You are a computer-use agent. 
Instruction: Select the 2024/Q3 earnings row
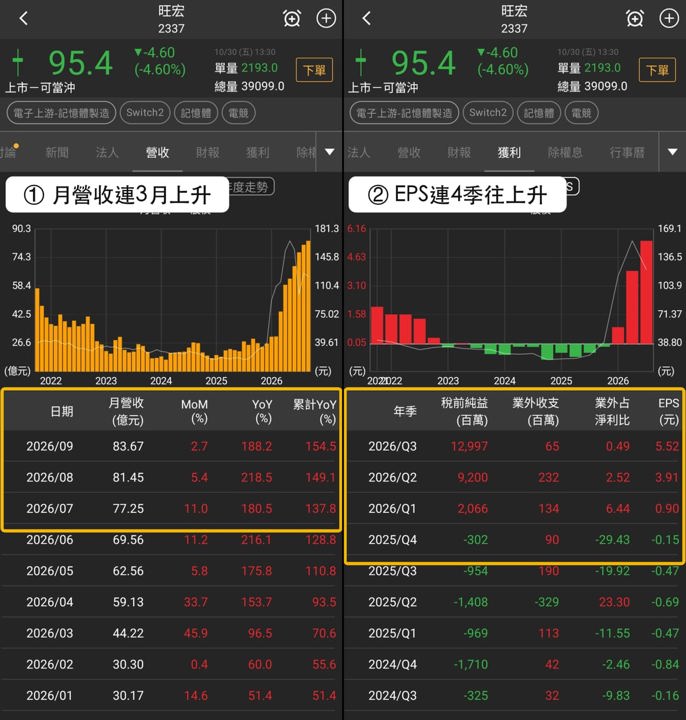tap(514, 696)
